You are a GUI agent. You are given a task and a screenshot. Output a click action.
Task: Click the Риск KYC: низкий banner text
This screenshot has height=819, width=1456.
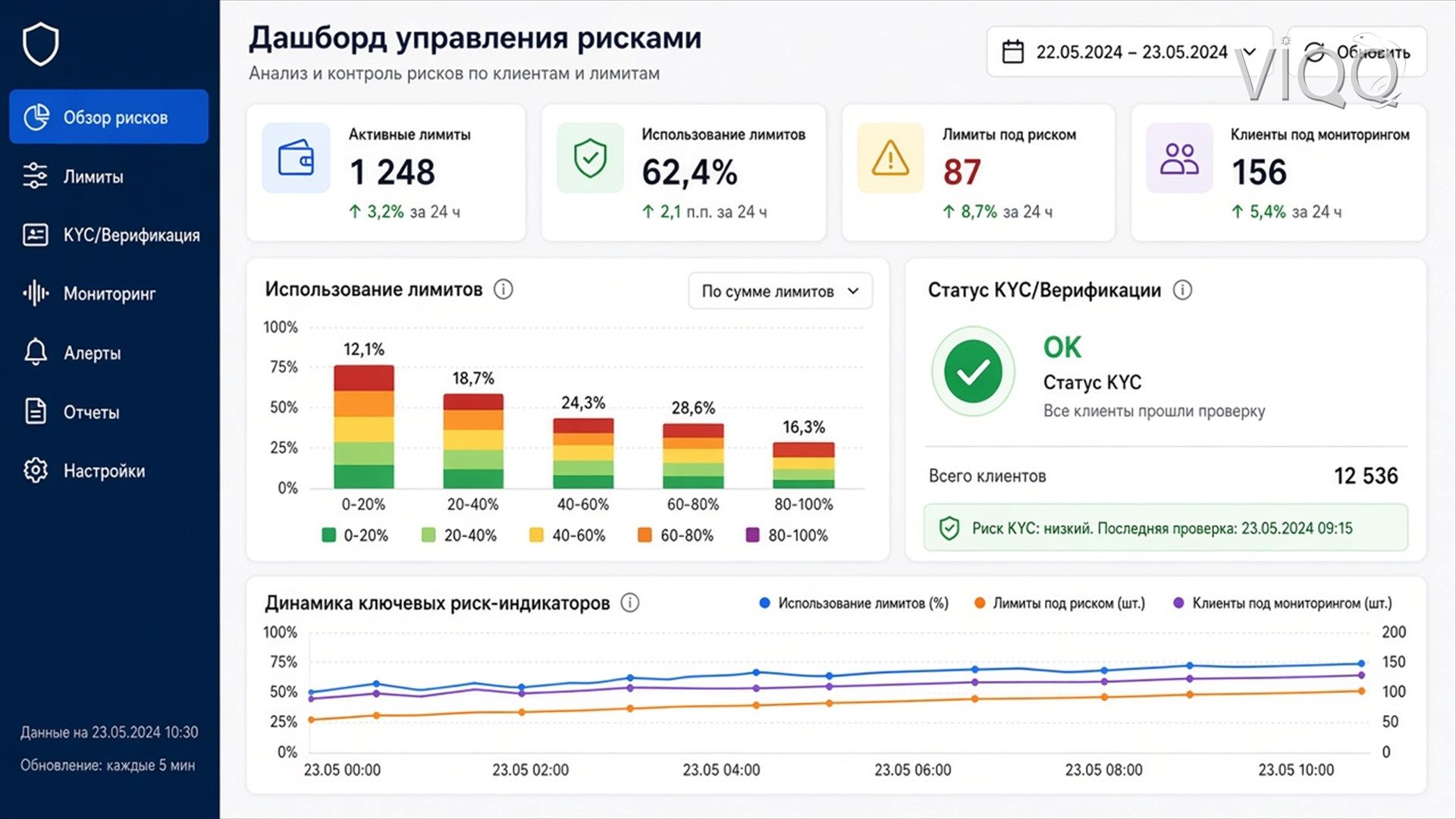(1163, 529)
